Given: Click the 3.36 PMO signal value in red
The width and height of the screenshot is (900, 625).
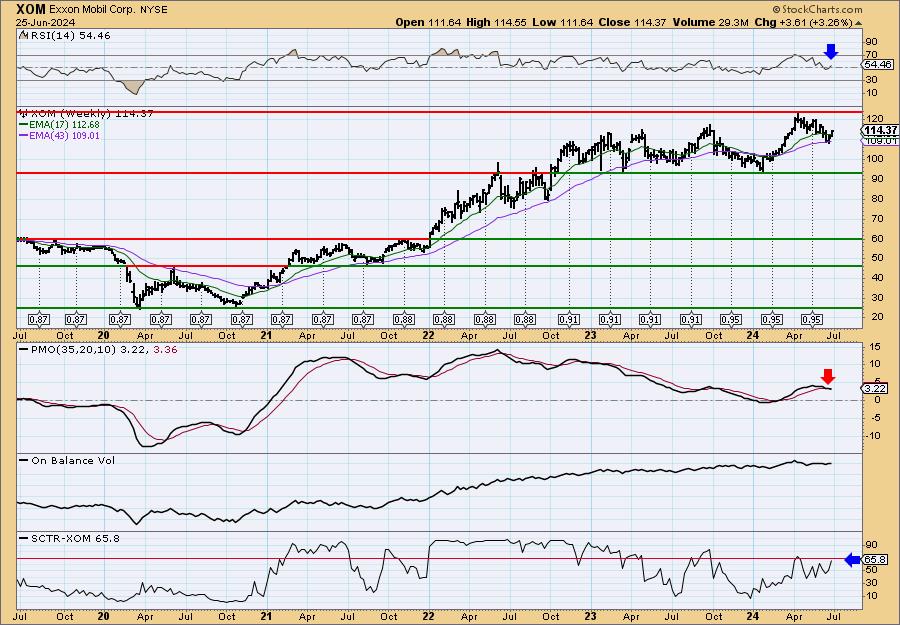Looking at the screenshot, I should click(165, 349).
